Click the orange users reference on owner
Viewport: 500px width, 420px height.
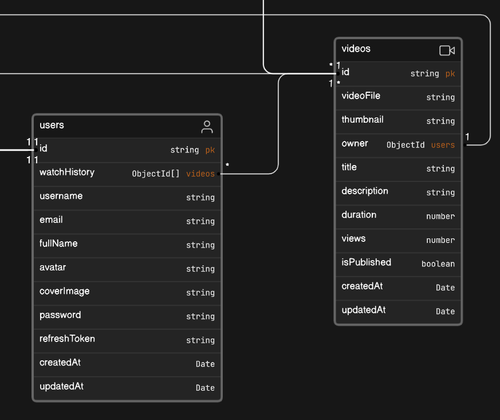(x=443, y=145)
